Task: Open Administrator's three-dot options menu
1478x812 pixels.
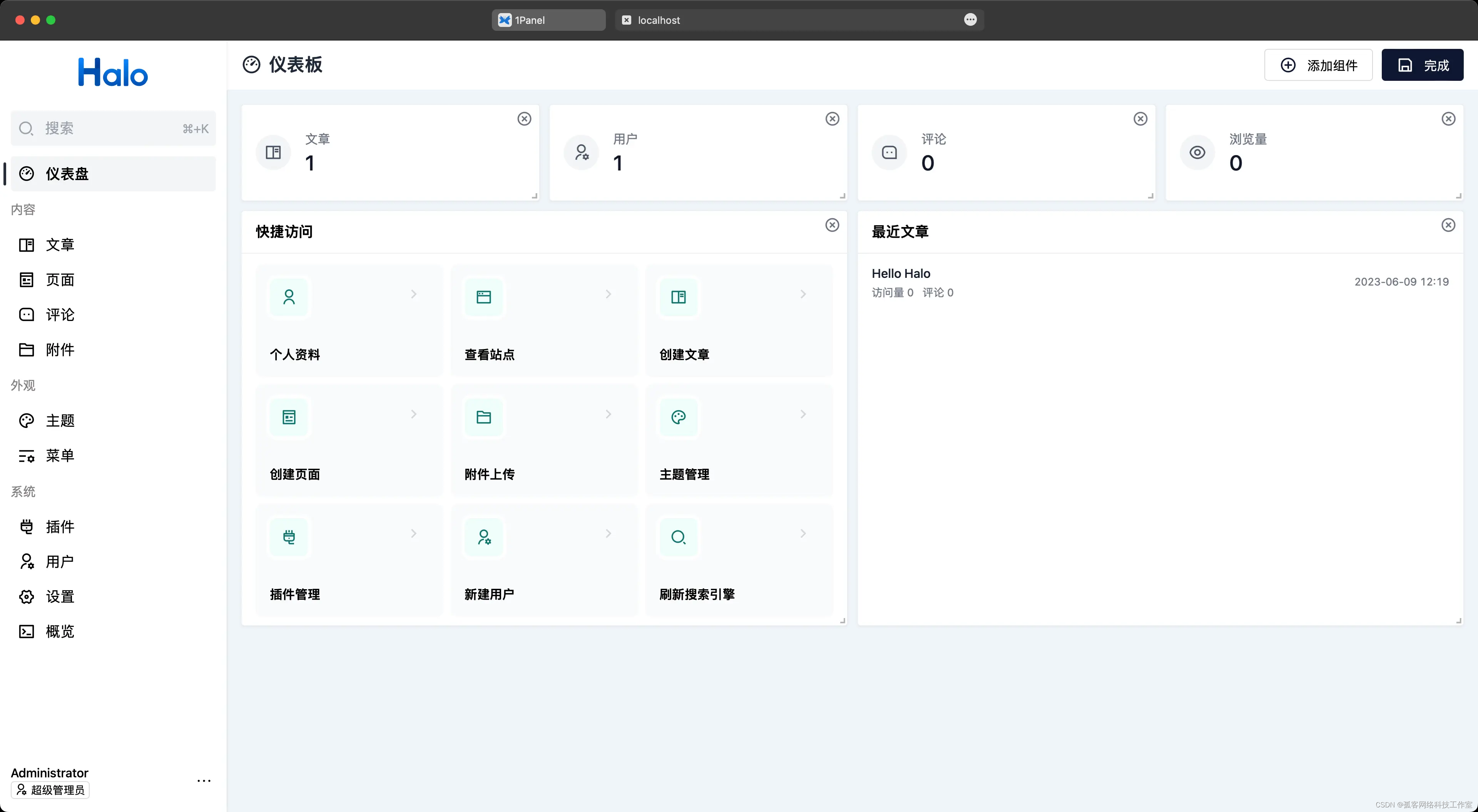Action: tap(204, 781)
